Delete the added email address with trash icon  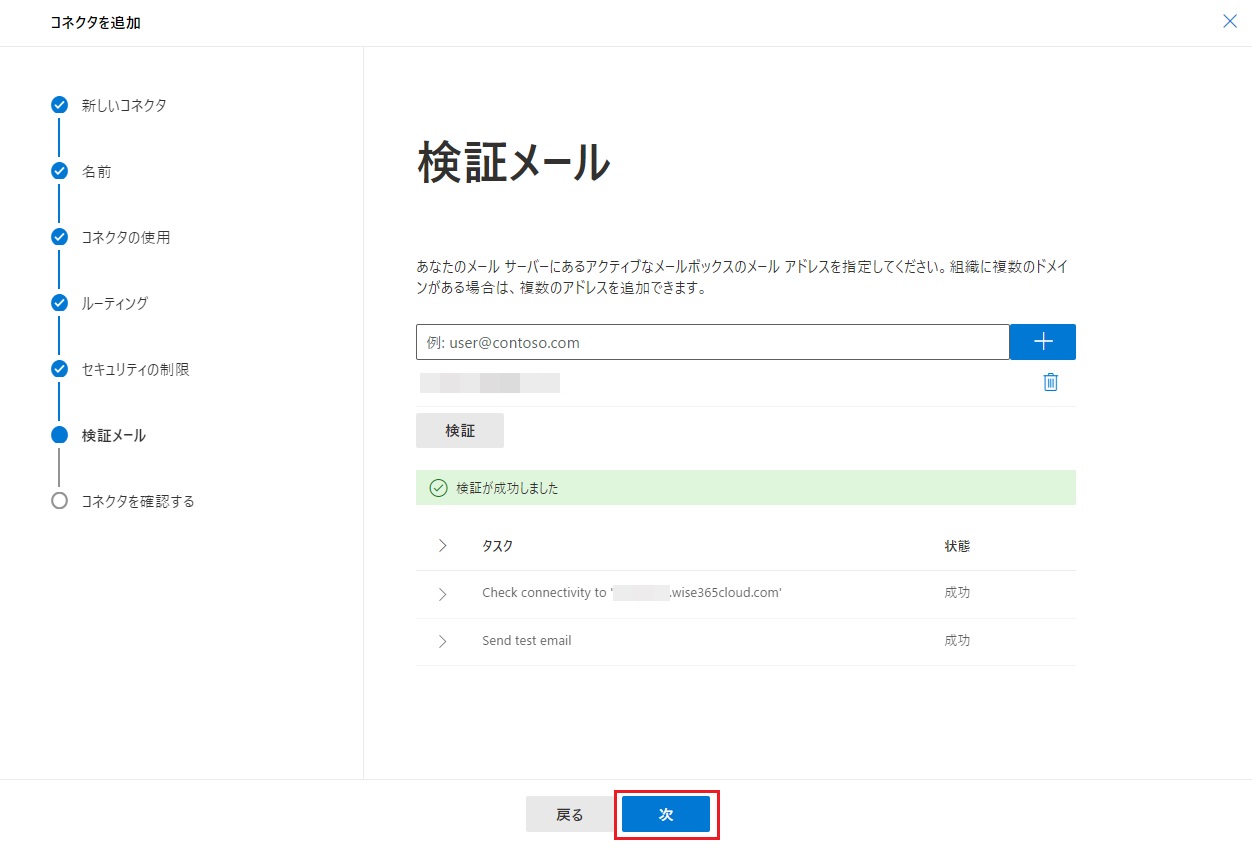click(x=1050, y=382)
